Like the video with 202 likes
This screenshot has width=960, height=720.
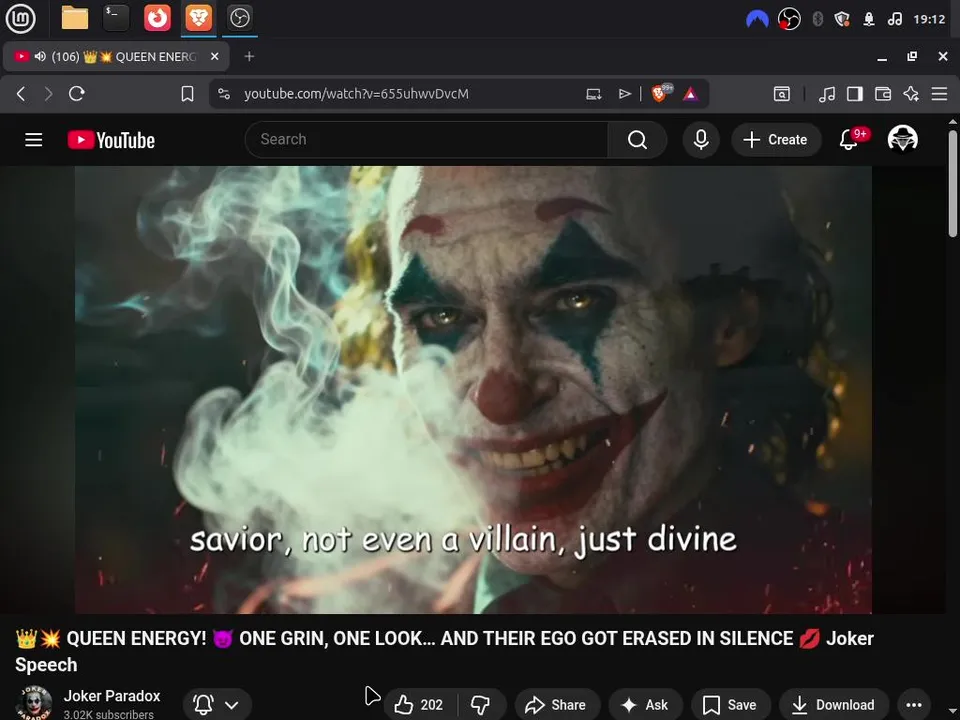(419, 705)
